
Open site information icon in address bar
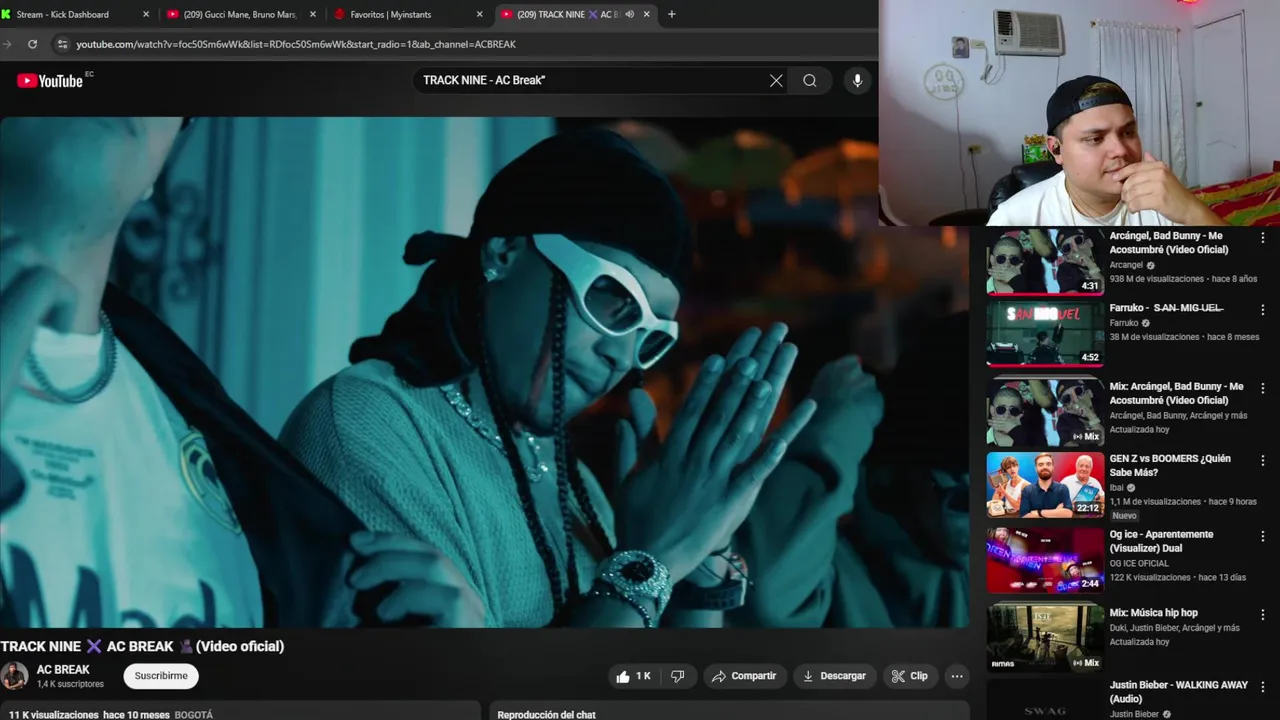[x=62, y=44]
